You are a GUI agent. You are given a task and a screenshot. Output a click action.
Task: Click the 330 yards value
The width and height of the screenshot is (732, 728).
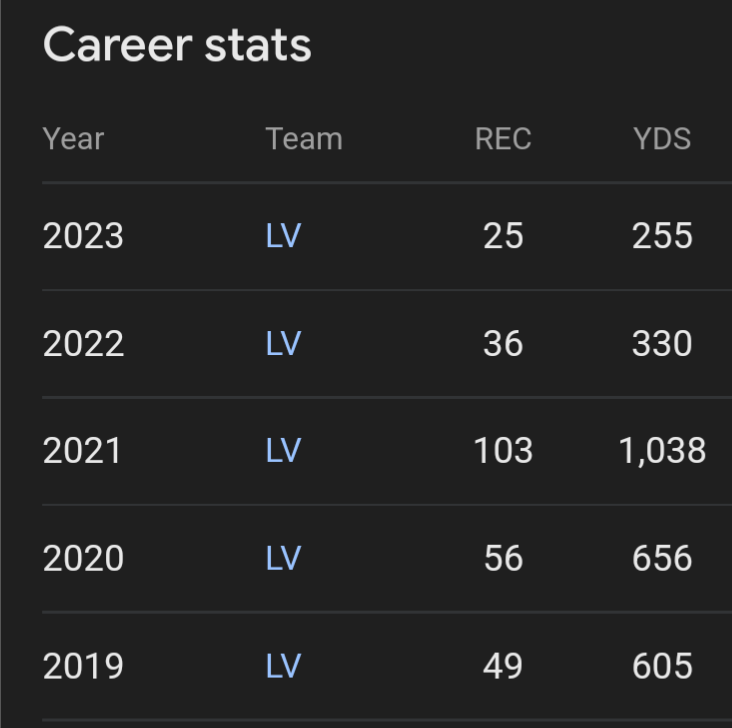[662, 343]
